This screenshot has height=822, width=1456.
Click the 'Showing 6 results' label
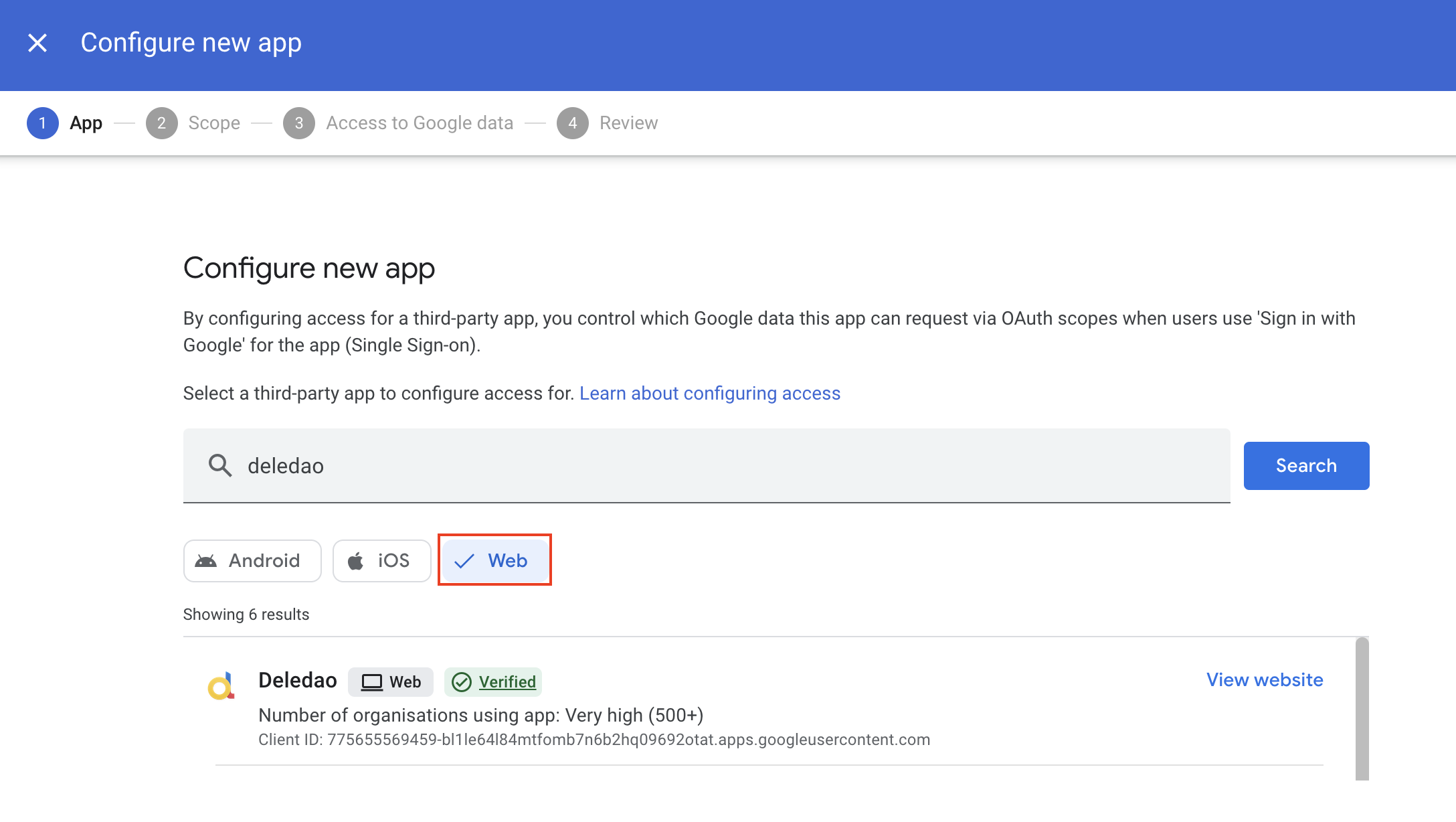pyautogui.click(x=246, y=614)
